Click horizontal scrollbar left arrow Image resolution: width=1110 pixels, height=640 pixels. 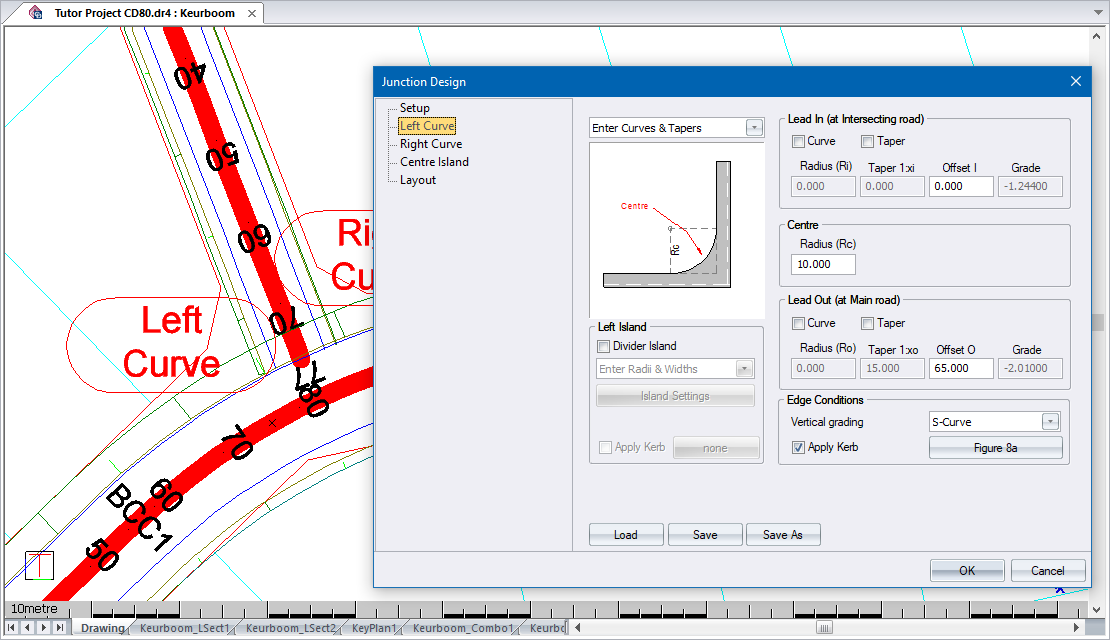(576, 628)
